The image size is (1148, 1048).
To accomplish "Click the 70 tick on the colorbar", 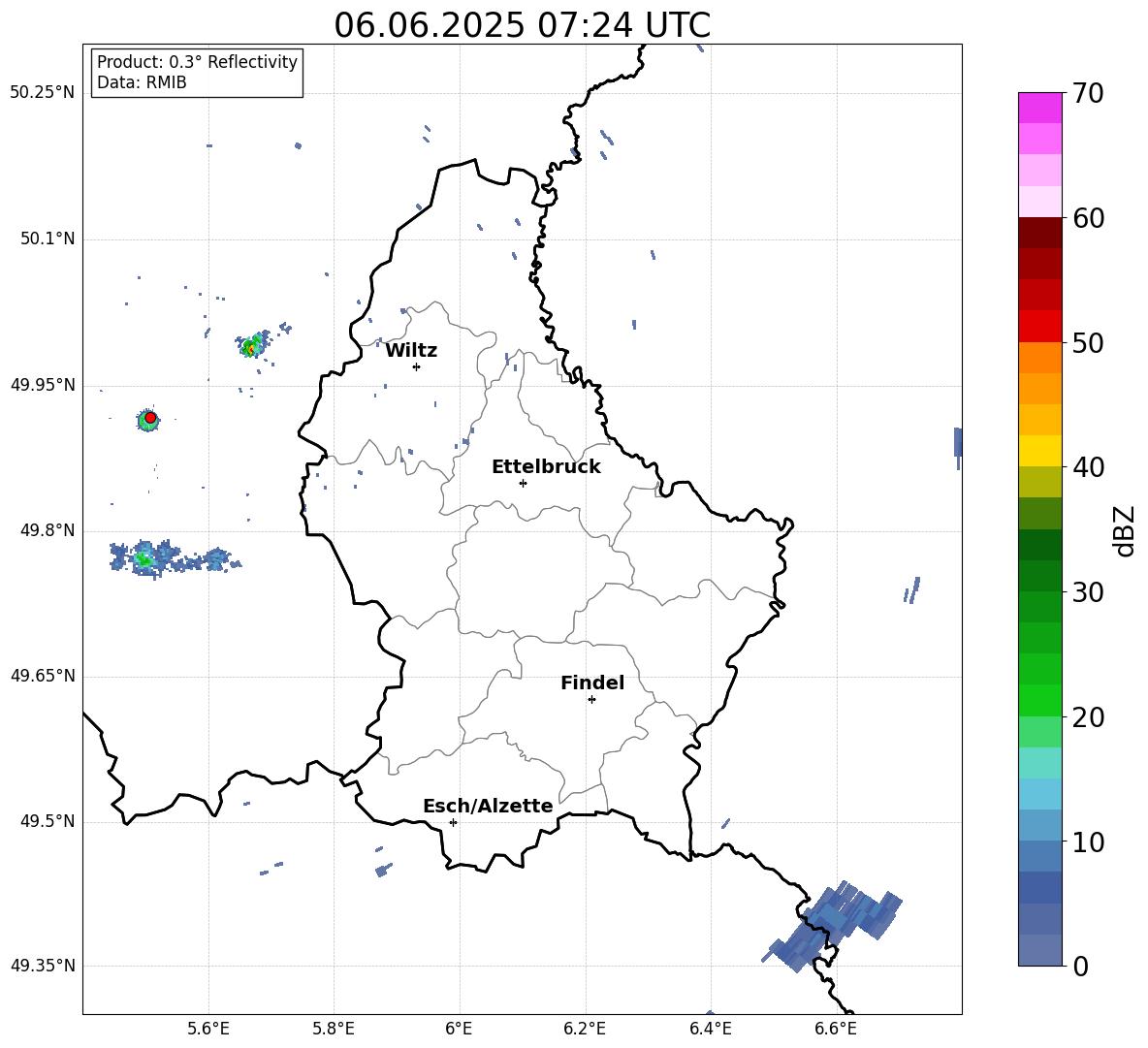I will coord(1088,93).
